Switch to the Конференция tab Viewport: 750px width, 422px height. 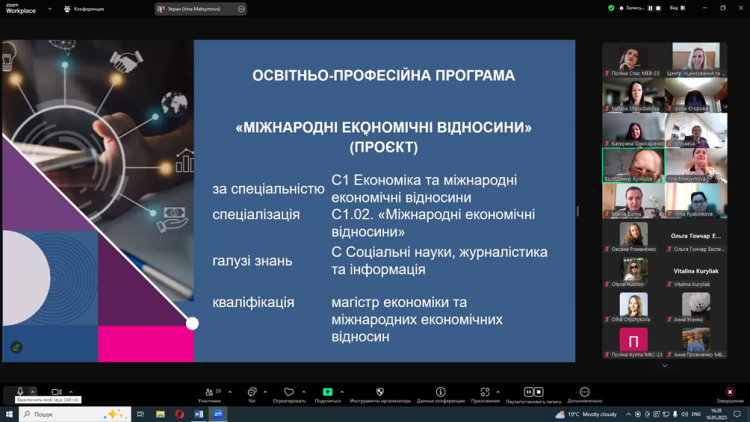click(84, 9)
